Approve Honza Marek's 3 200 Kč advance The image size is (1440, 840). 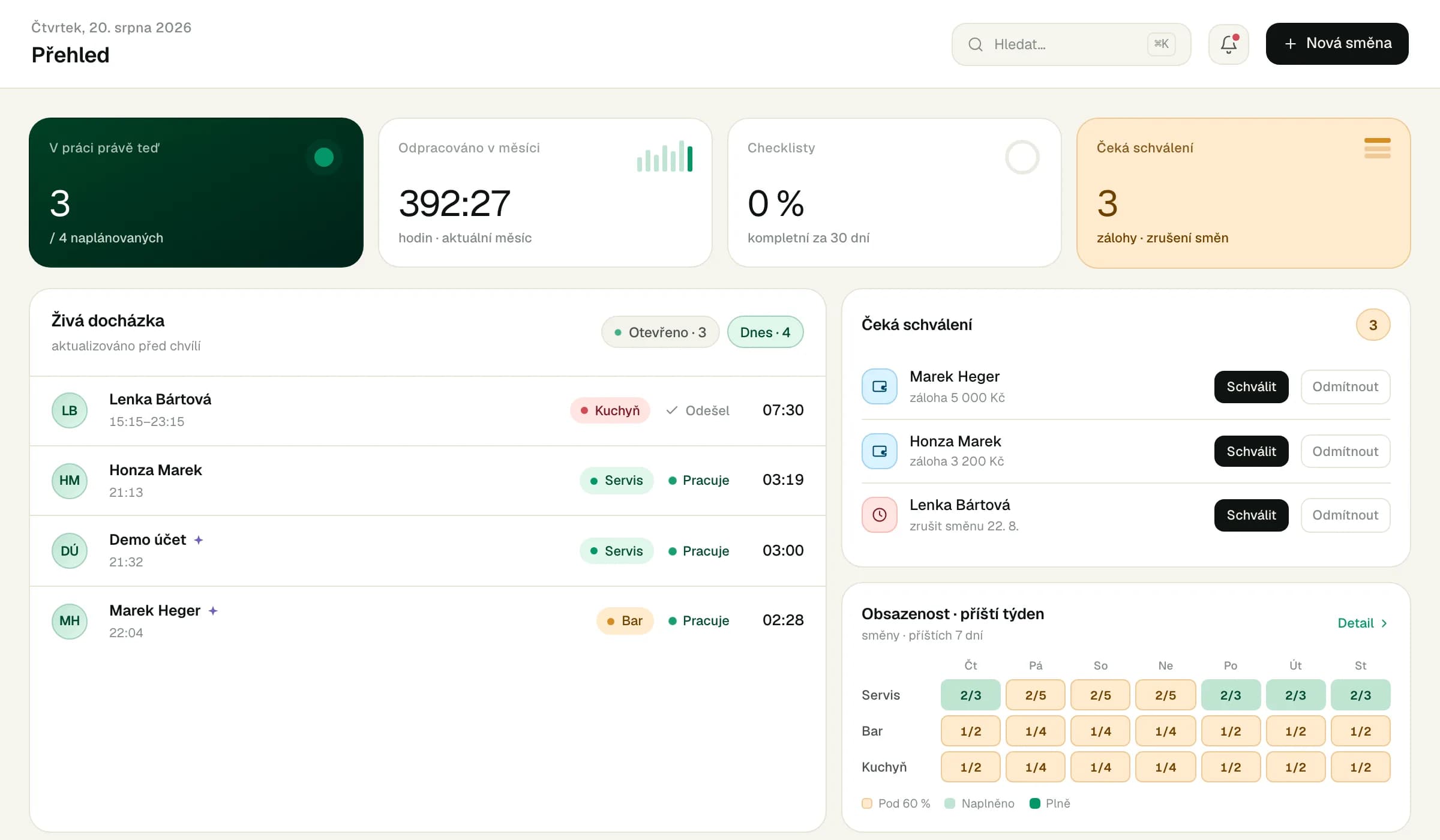1251,451
